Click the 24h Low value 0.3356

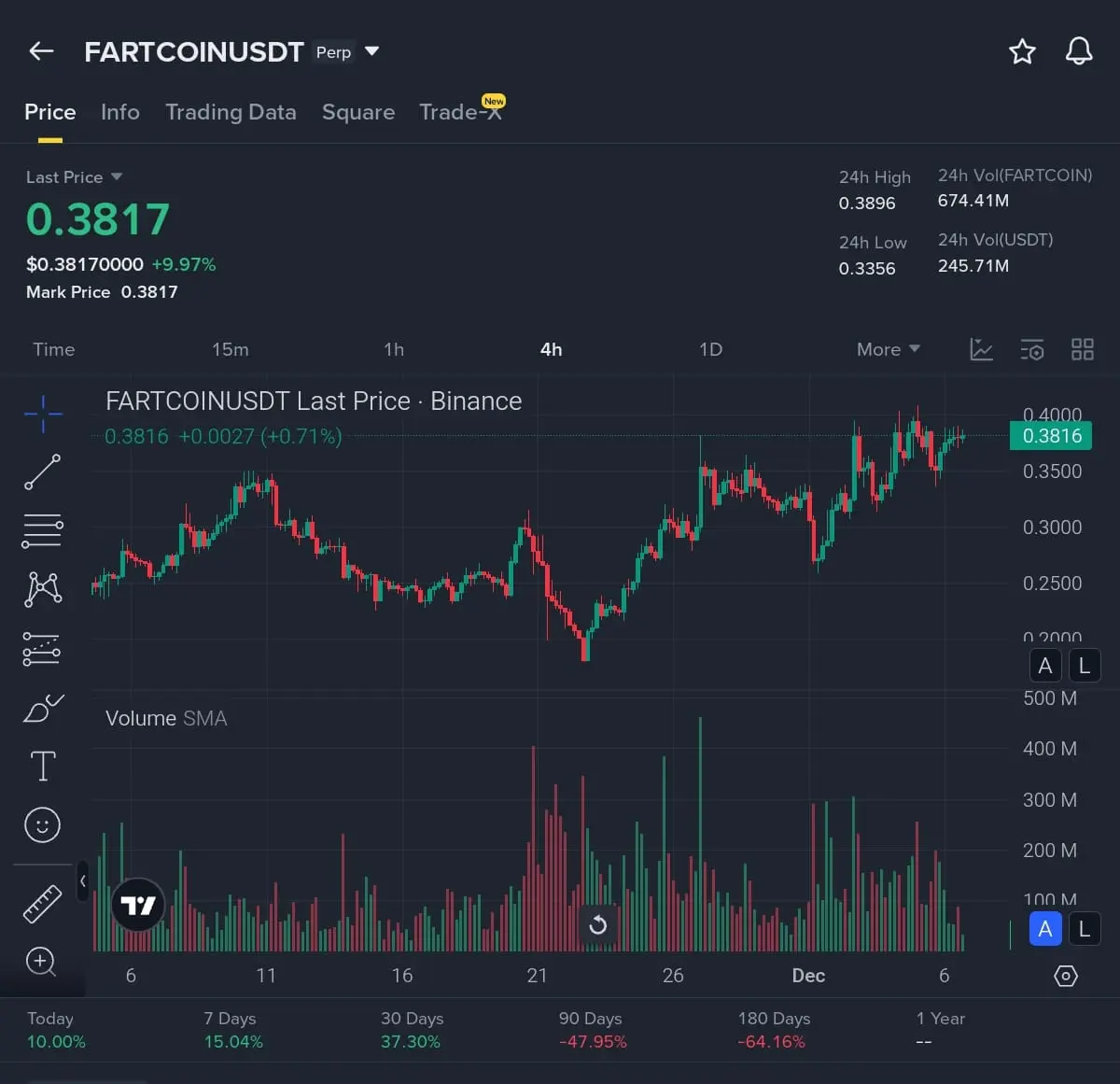coord(867,269)
